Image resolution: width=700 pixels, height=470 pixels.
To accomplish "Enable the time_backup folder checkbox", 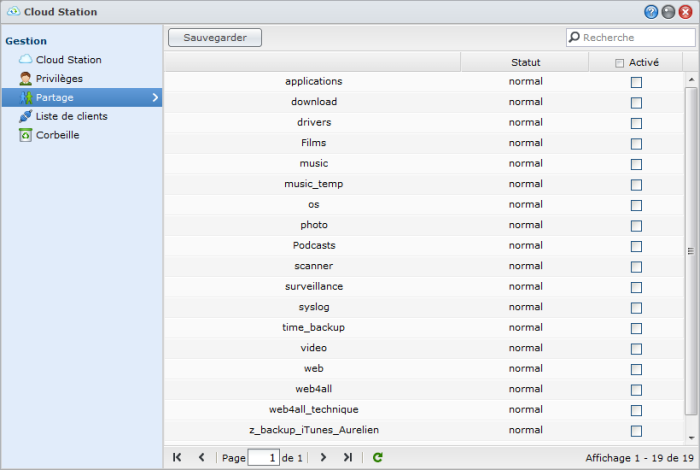I will 636,329.
